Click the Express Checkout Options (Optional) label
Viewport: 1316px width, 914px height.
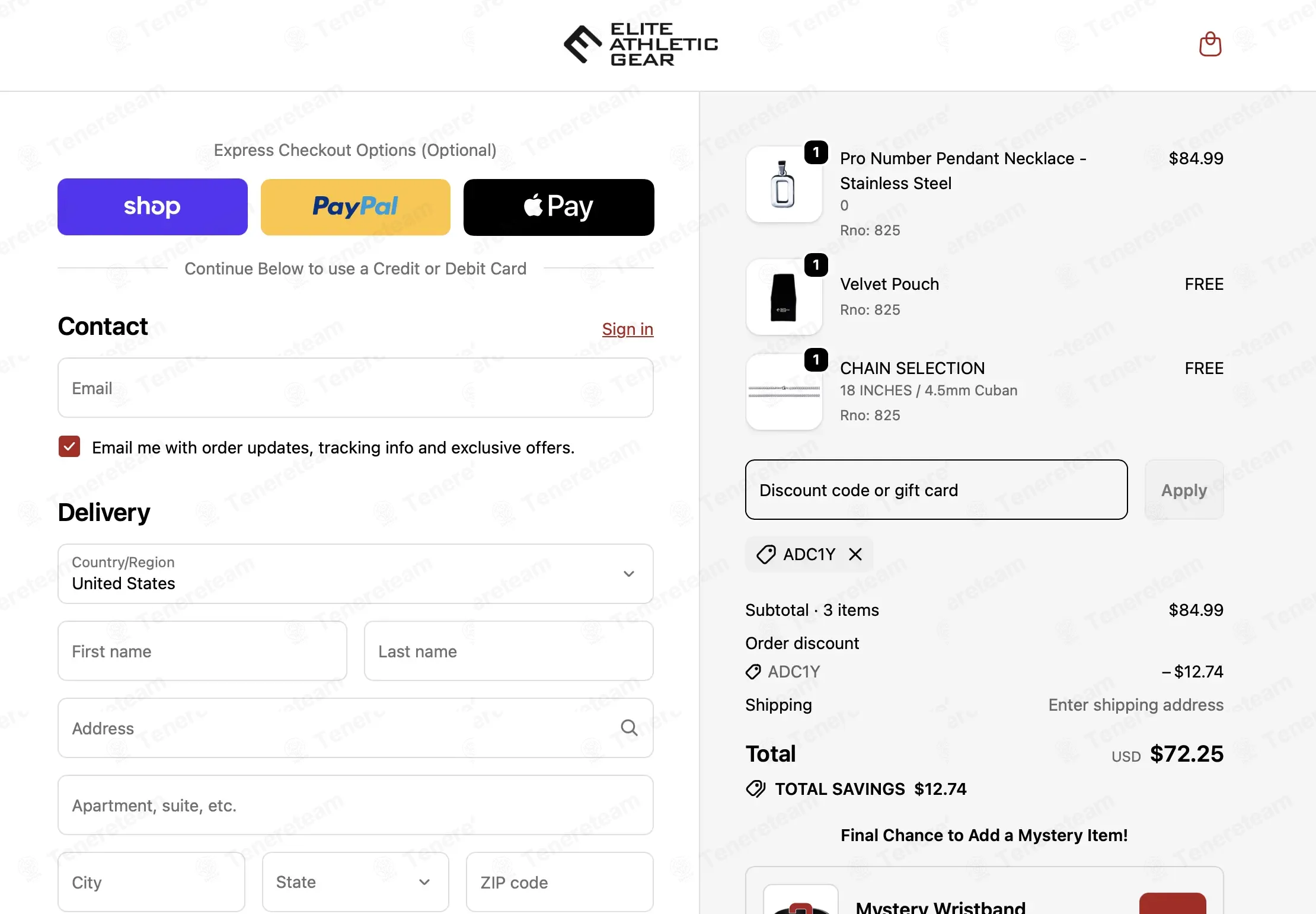(355, 150)
